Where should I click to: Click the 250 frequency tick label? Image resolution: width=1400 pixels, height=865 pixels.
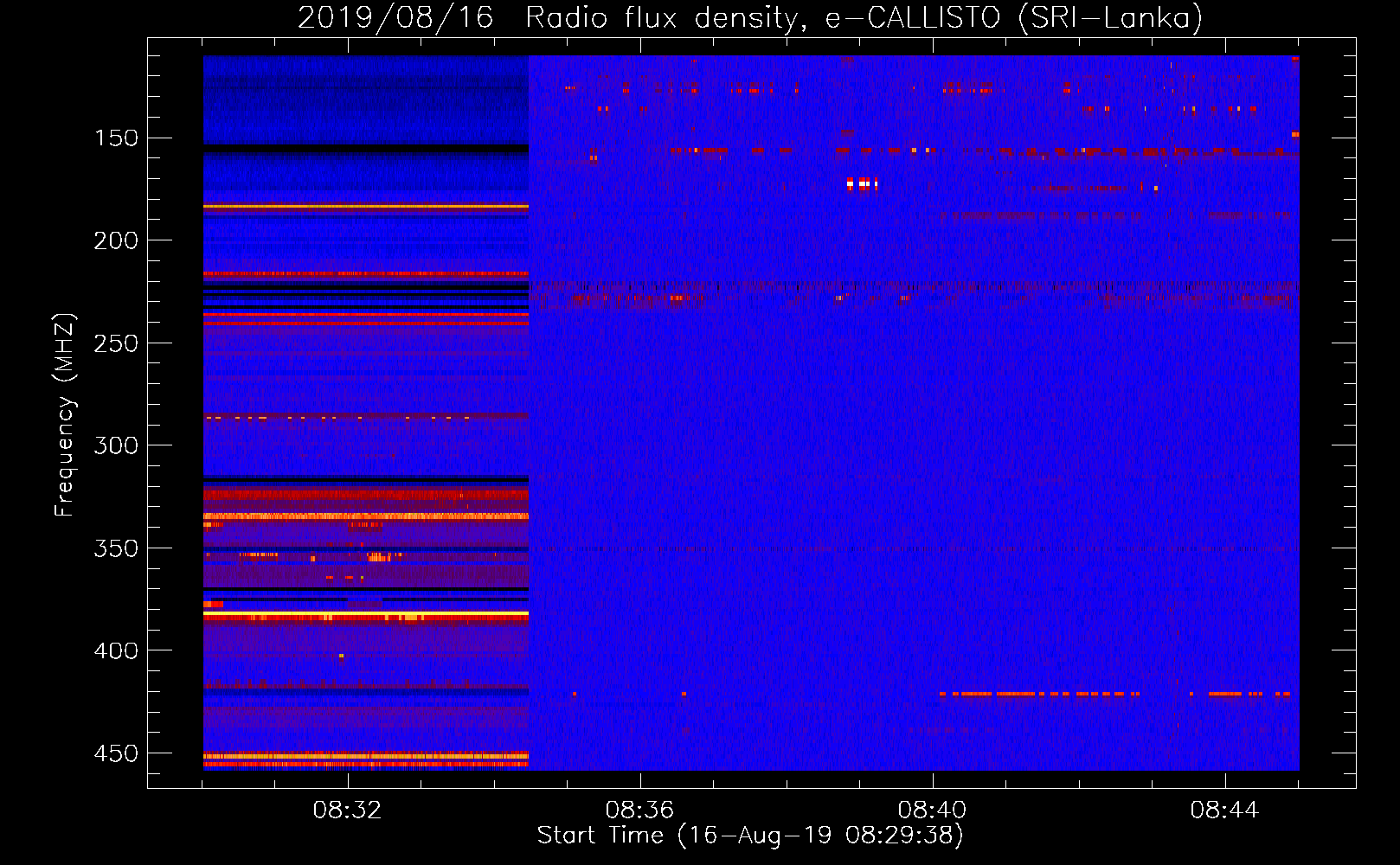[116, 343]
